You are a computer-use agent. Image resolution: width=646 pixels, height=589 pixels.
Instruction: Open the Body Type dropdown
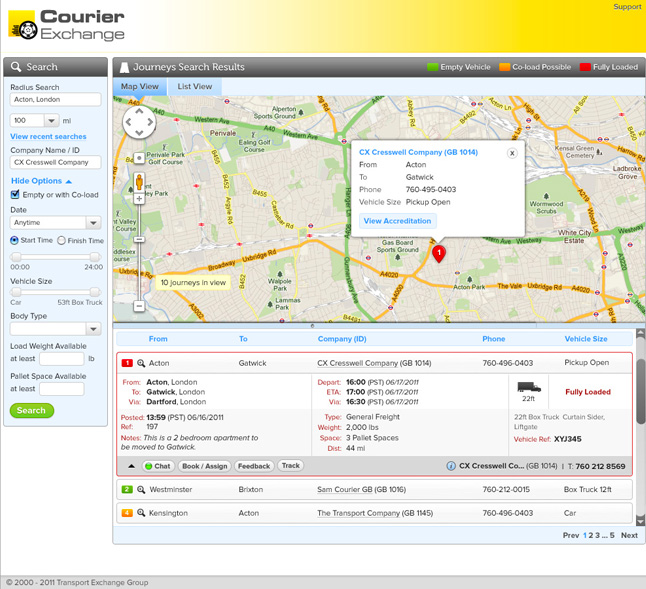(x=94, y=329)
